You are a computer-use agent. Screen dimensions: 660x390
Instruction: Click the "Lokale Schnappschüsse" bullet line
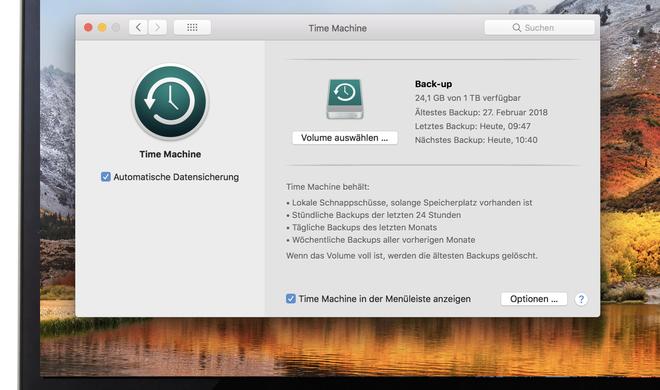coord(409,203)
